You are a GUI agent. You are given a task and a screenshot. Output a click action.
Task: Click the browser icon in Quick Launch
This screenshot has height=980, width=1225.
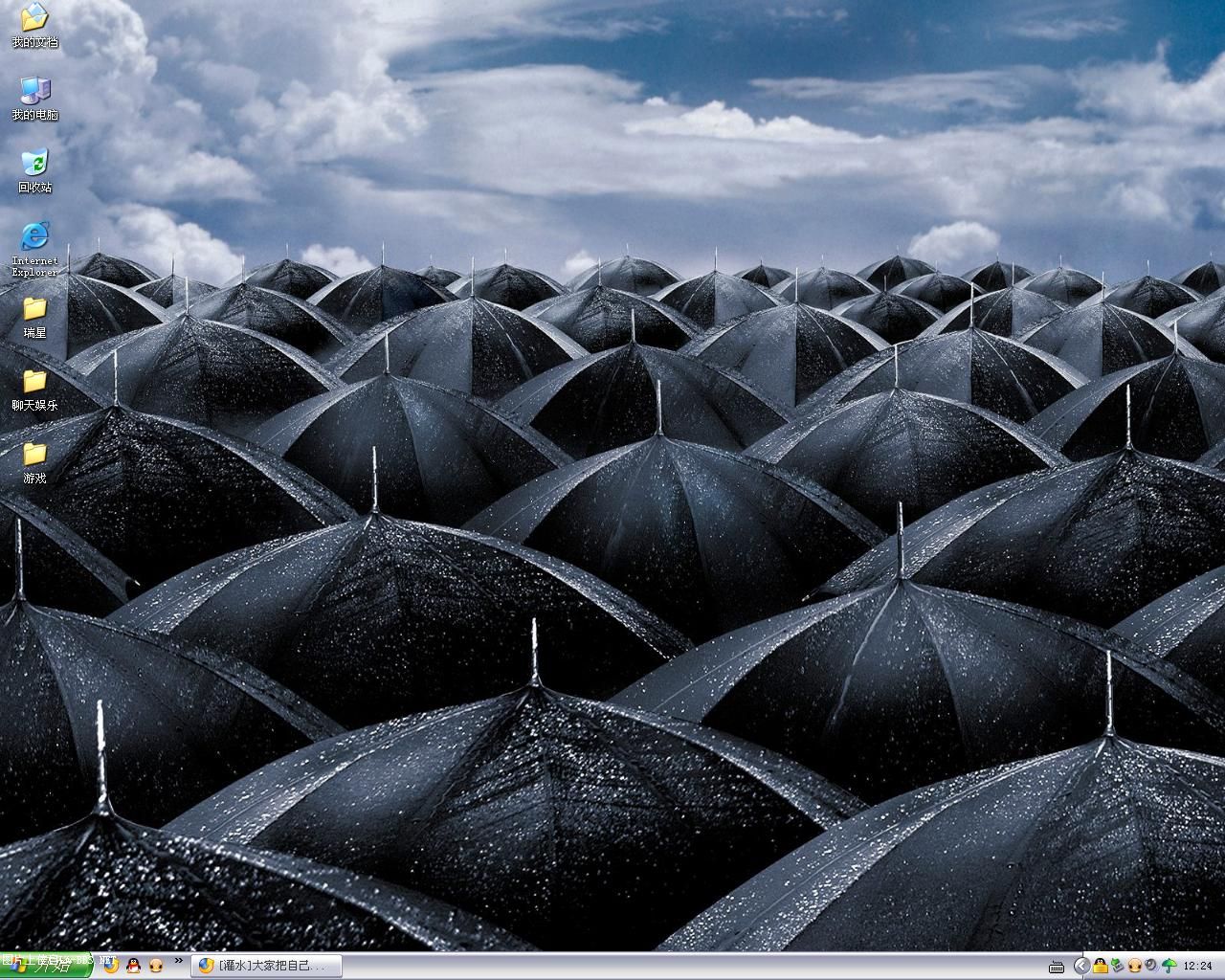pos(111,966)
